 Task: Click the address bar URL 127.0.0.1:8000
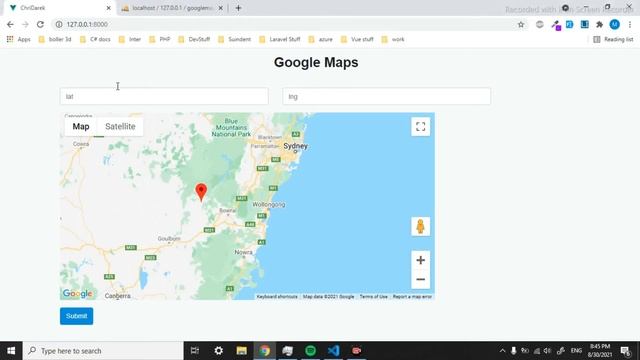(87, 24)
